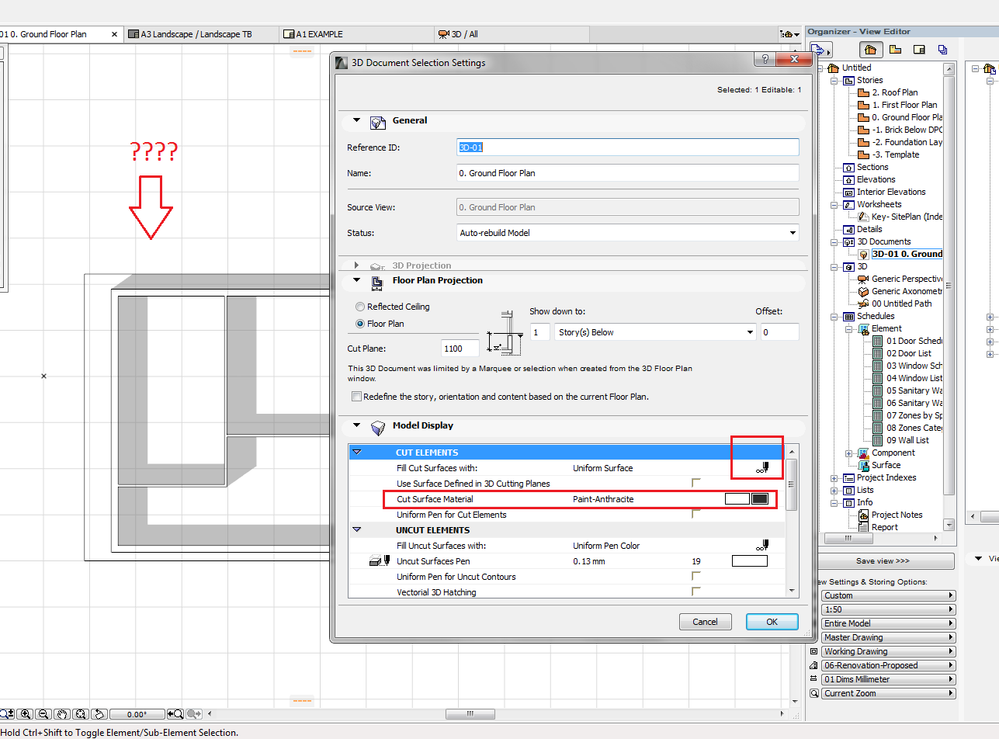Click chain icon in Fill Uncut Surfaces row

pos(763,545)
